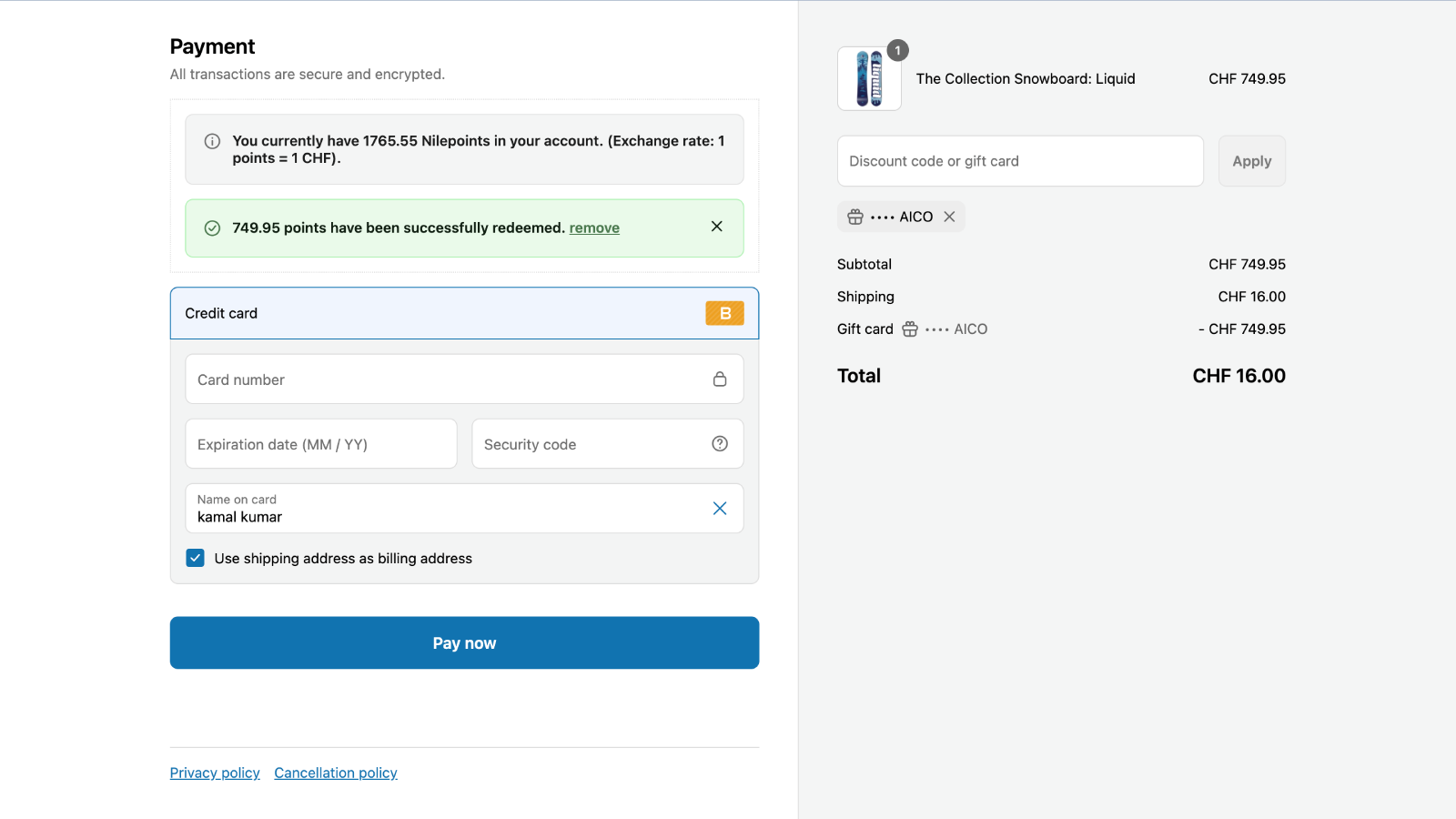1456x819 pixels.
Task: Click the lock icon in Card number field
Action: pos(720,379)
